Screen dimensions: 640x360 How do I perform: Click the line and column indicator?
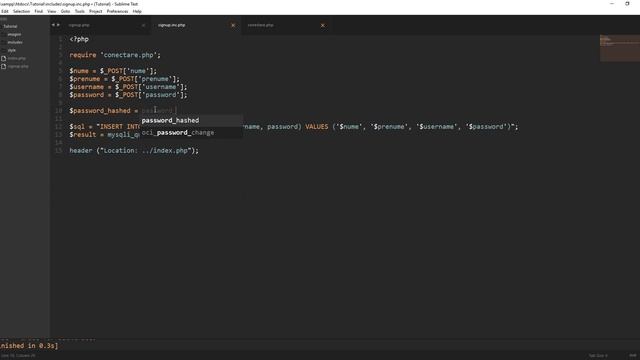tap(18, 356)
